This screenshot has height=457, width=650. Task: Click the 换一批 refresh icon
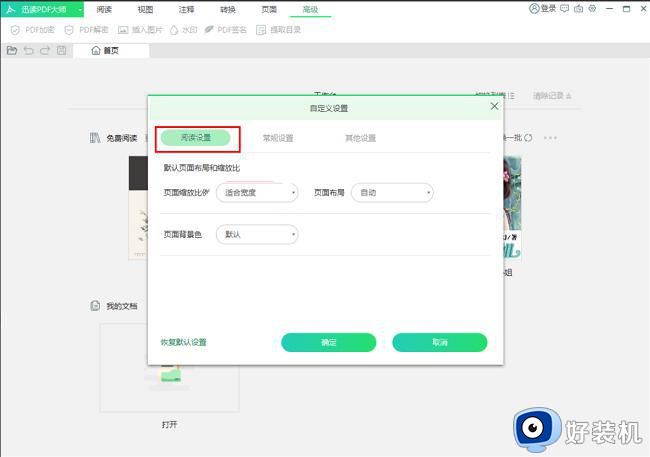(x=528, y=138)
